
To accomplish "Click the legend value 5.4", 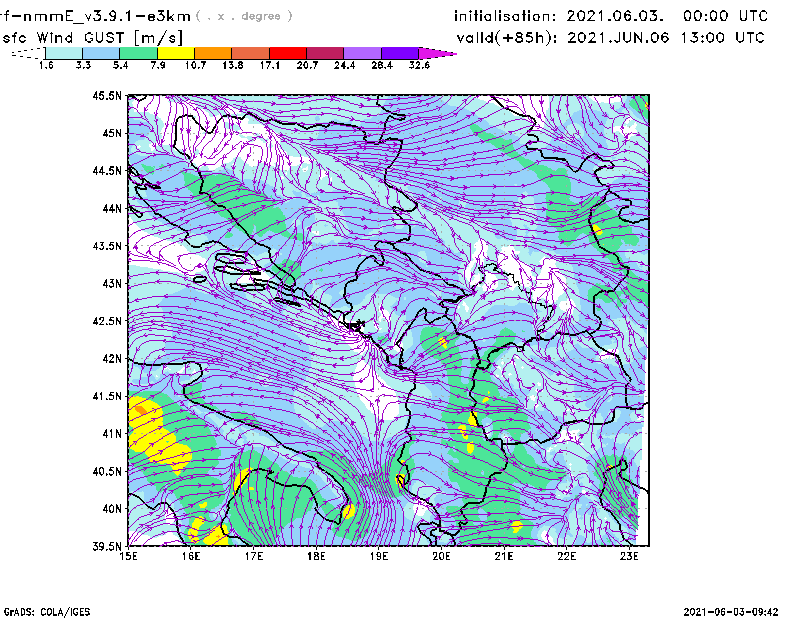I will click(x=120, y=65).
